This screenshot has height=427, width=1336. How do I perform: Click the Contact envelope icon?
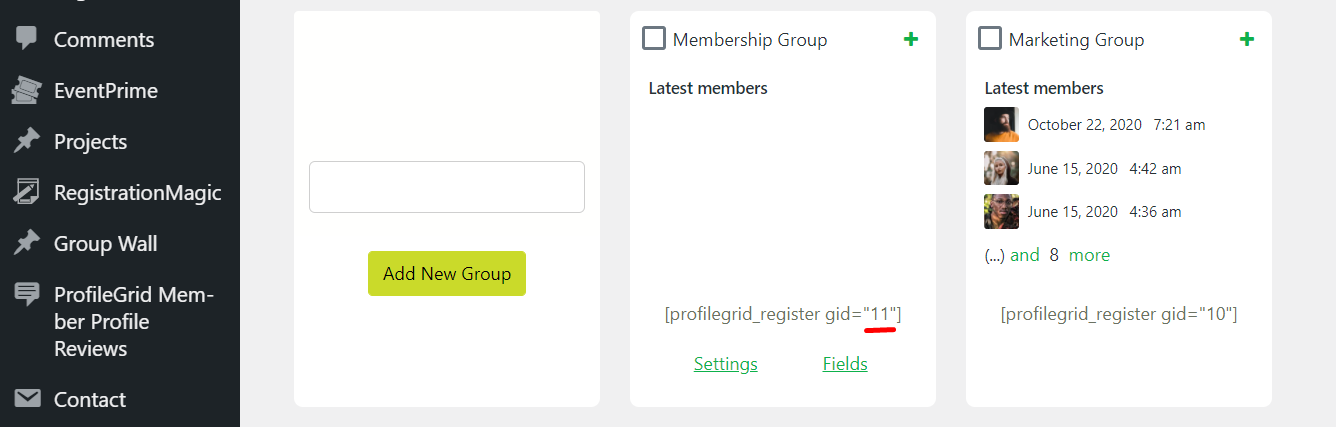coord(27,399)
